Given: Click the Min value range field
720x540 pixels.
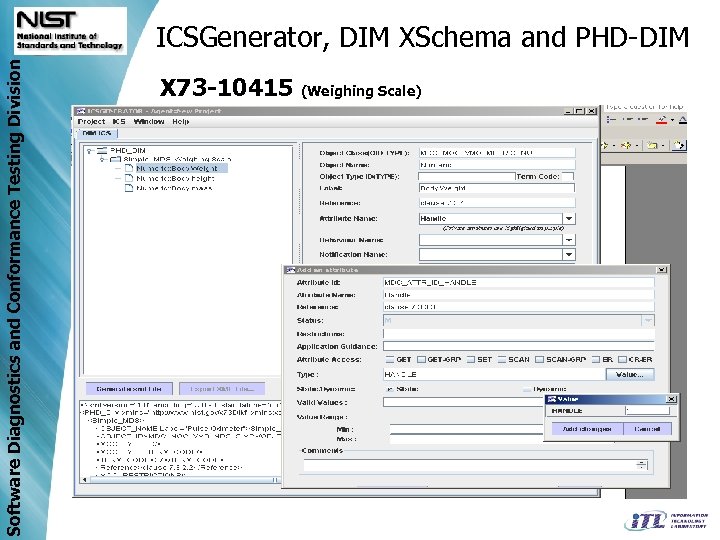Looking at the screenshot, I should [467, 429].
